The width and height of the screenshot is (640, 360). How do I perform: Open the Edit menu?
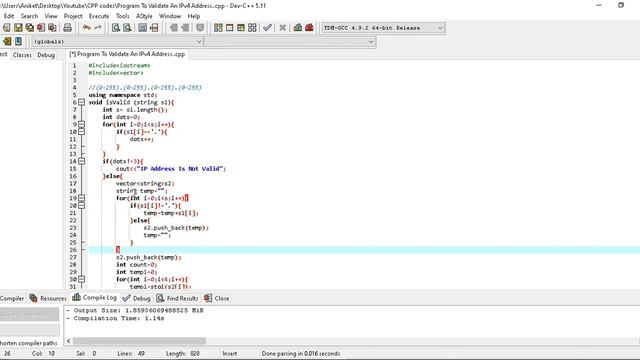(x=9, y=16)
